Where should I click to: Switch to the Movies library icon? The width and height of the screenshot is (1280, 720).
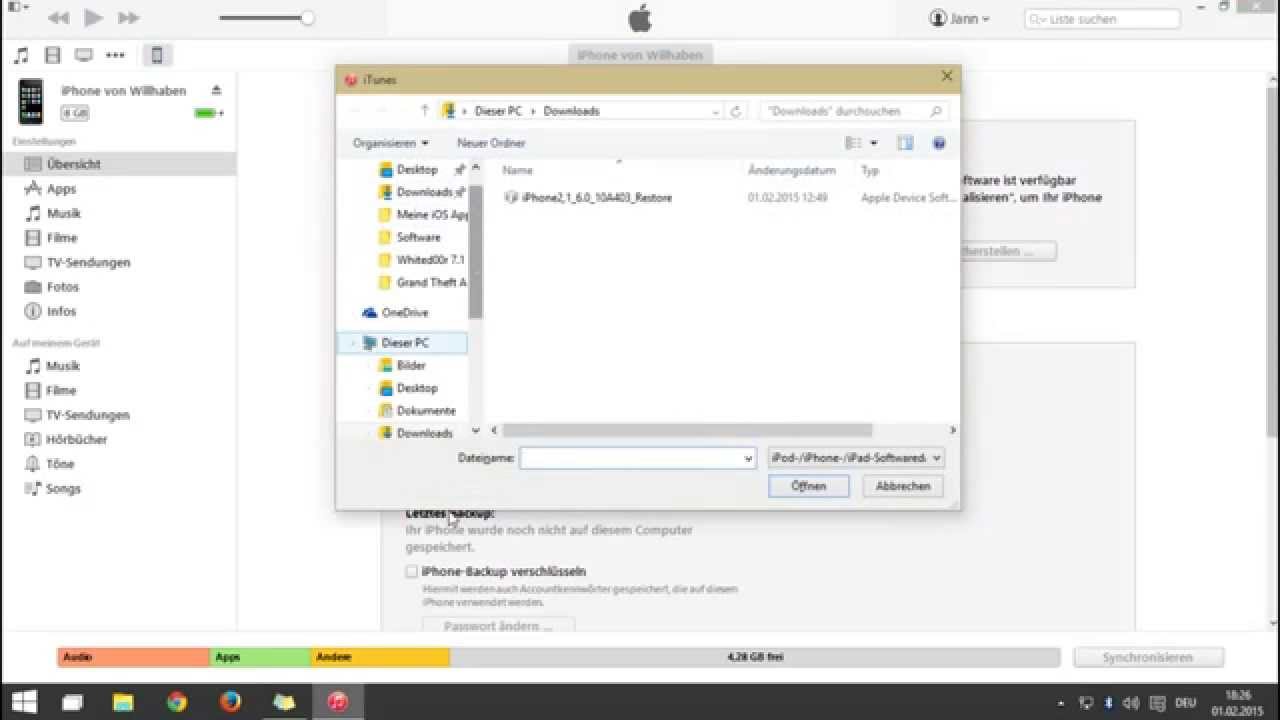pyautogui.click(x=53, y=55)
